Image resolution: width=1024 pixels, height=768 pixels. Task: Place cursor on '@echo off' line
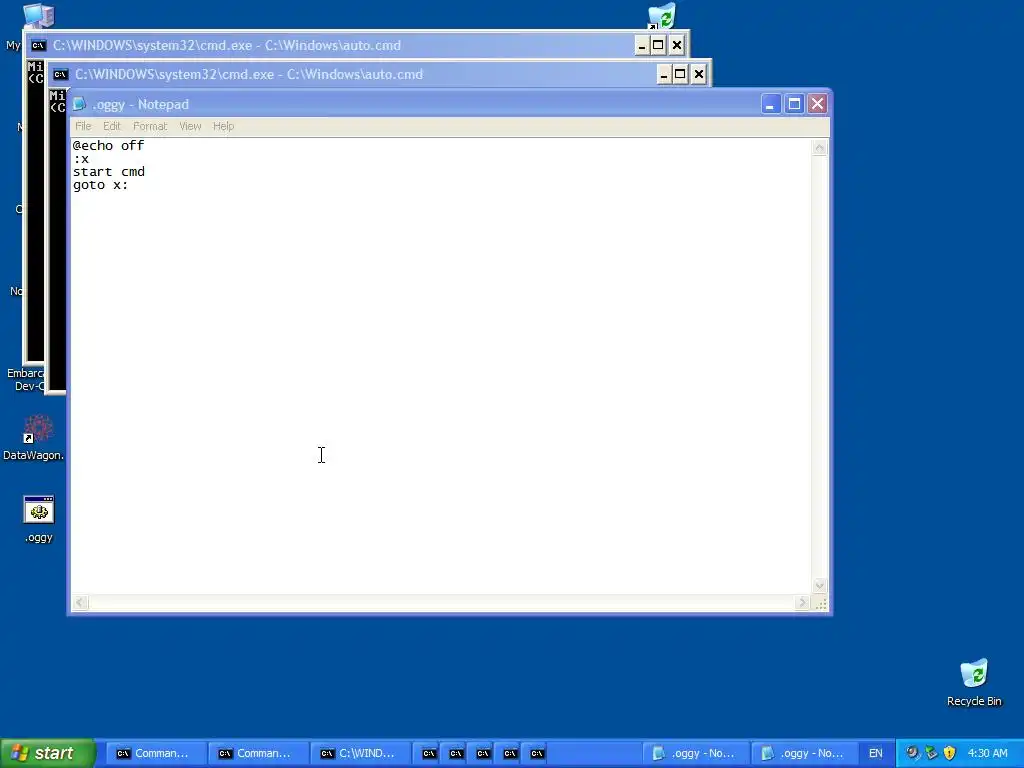click(x=108, y=146)
